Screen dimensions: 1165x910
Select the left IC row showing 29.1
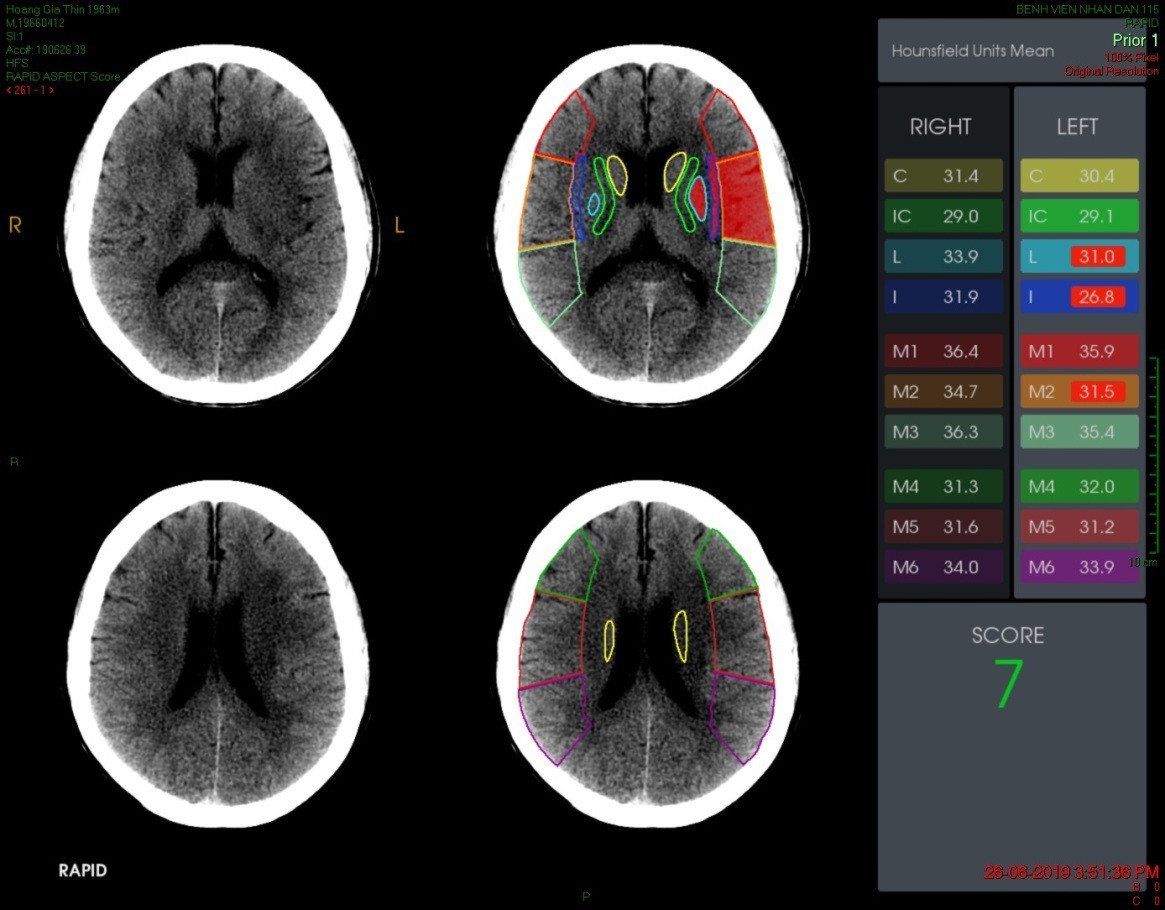[x=1079, y=216]
